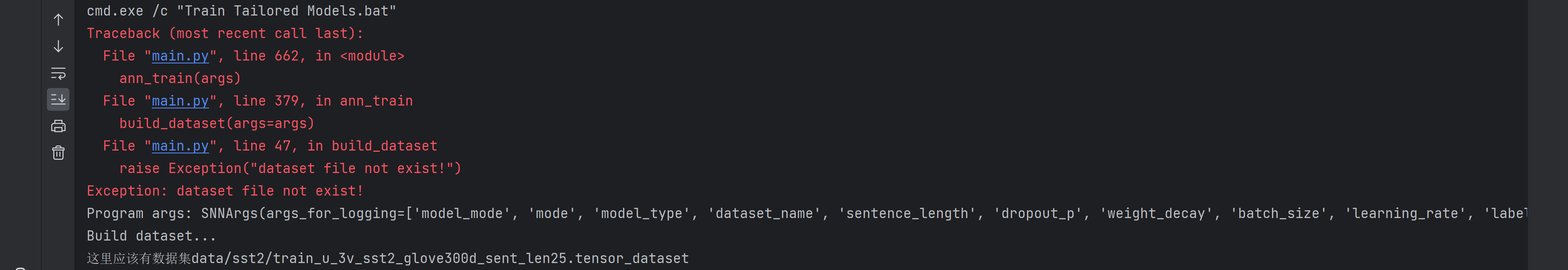
Task: Click the 'Build dataset...' output line
Action: coord(151,236)
